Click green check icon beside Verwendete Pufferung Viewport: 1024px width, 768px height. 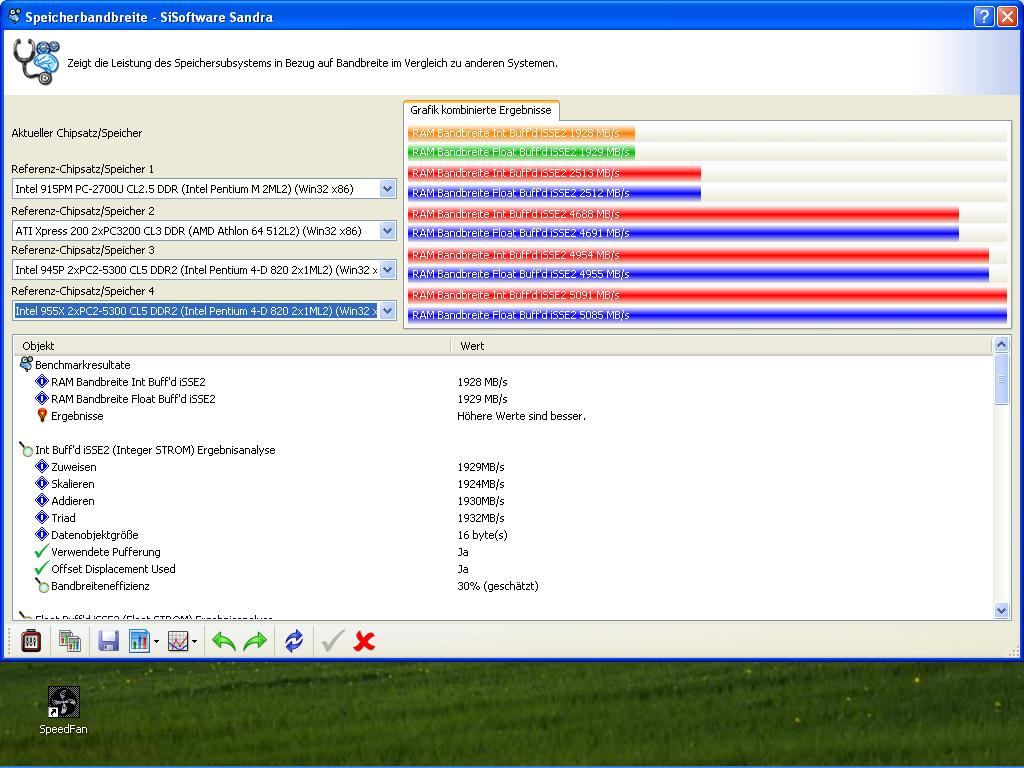(x=42, y=551)
